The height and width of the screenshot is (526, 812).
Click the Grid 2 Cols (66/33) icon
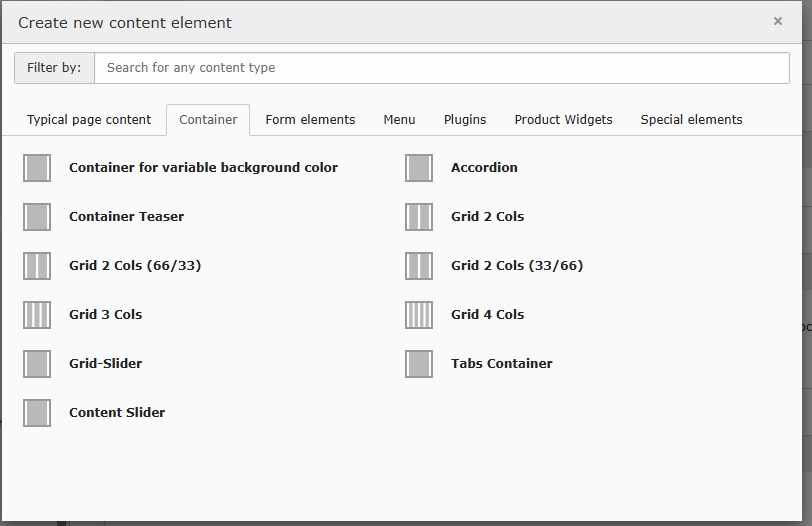pyautogui.click(x=37, y=266)
